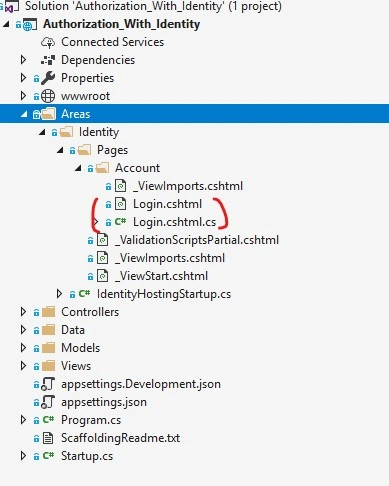Expand the Properties node

click(x=23, y=78)
